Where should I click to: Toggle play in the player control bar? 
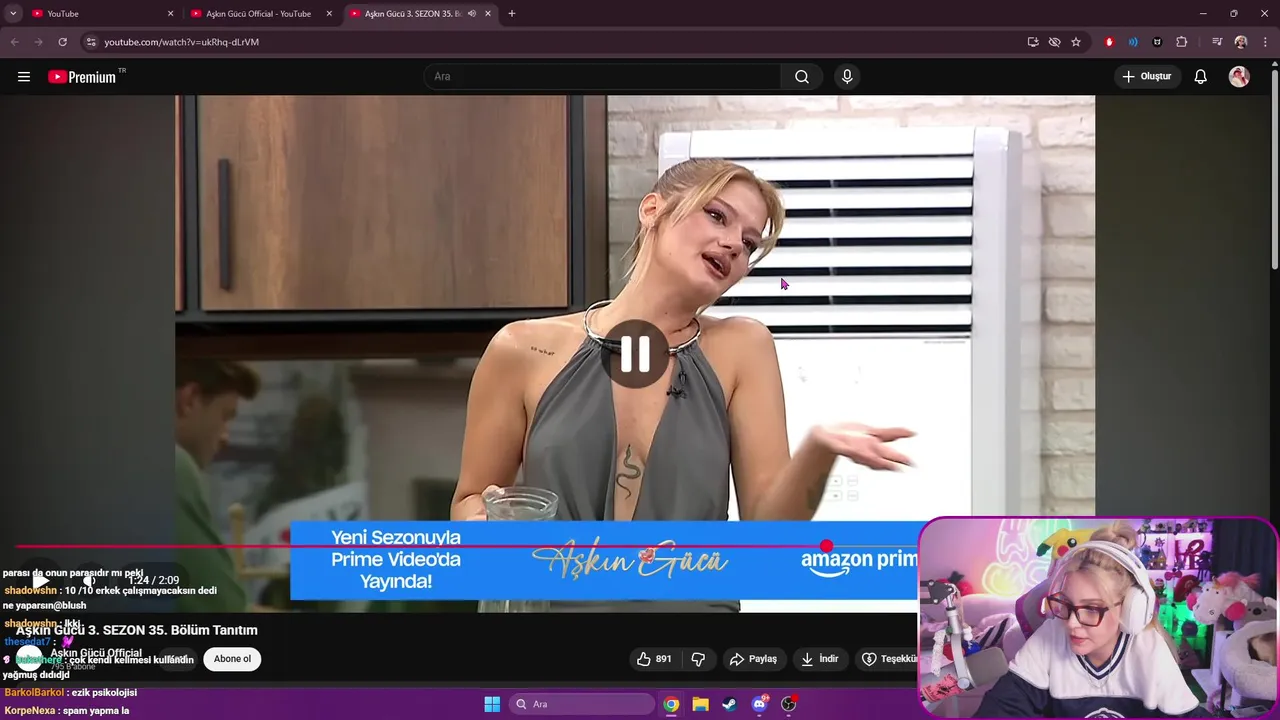[40, 580]
